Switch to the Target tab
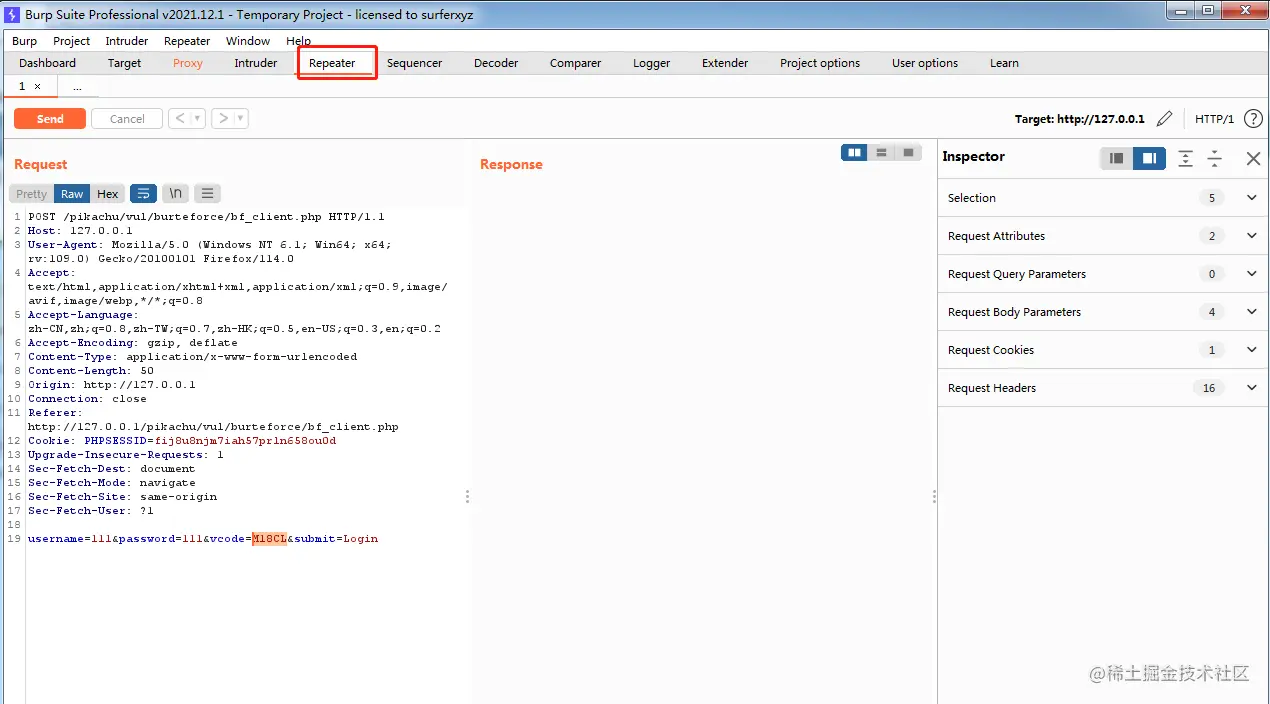This screenshot has height=704, width=1270. (x=125, y=63)
